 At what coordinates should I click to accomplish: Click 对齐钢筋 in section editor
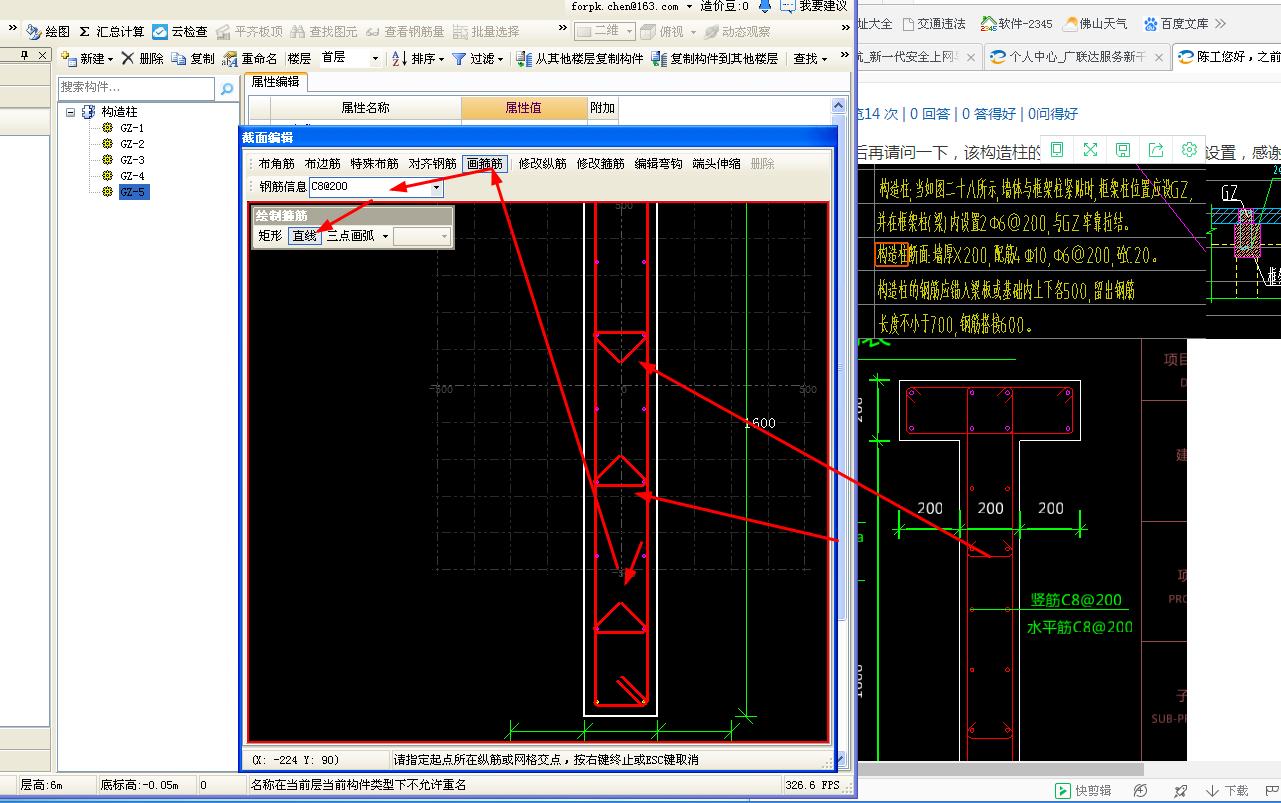point(432,164)
